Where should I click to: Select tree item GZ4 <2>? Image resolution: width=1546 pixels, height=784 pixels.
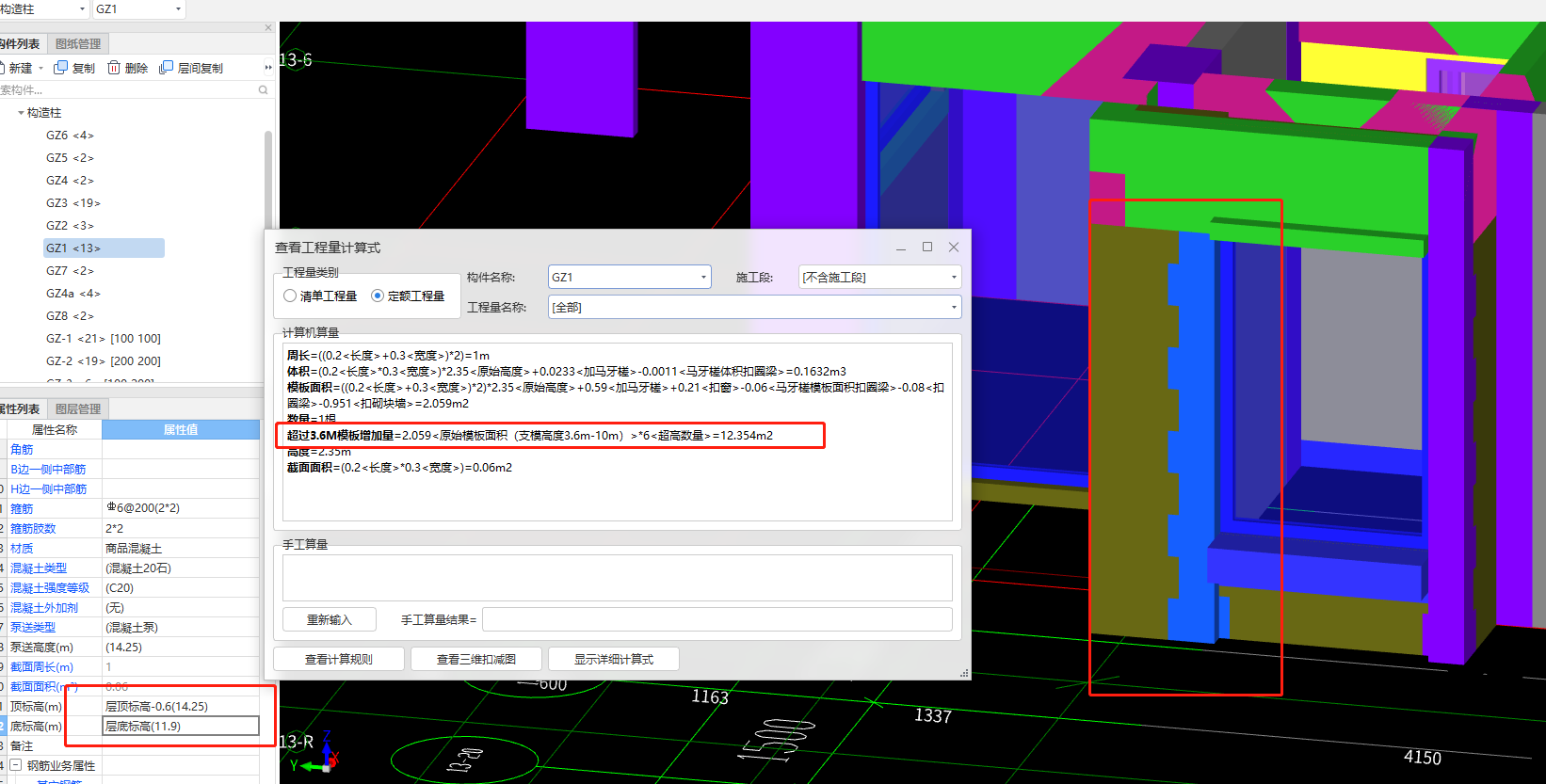[x=70, y=181]
